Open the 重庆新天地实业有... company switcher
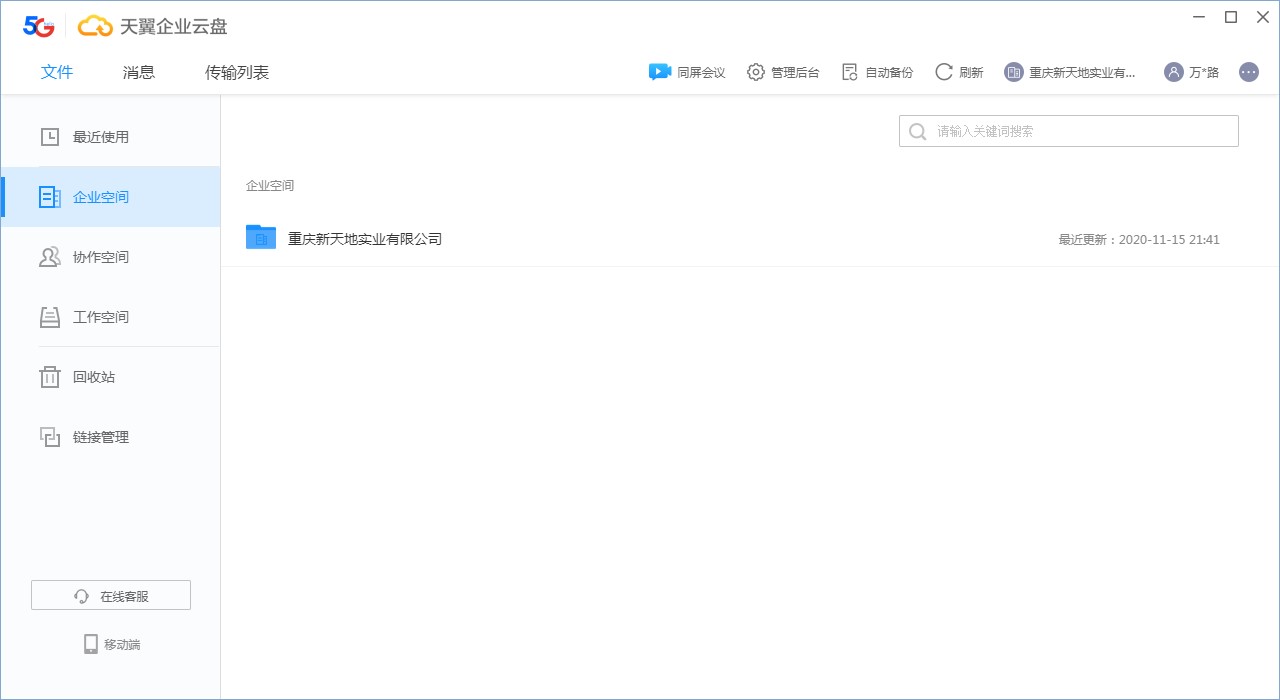This screenshot has height=700, width=1280. click(1071, 72)
